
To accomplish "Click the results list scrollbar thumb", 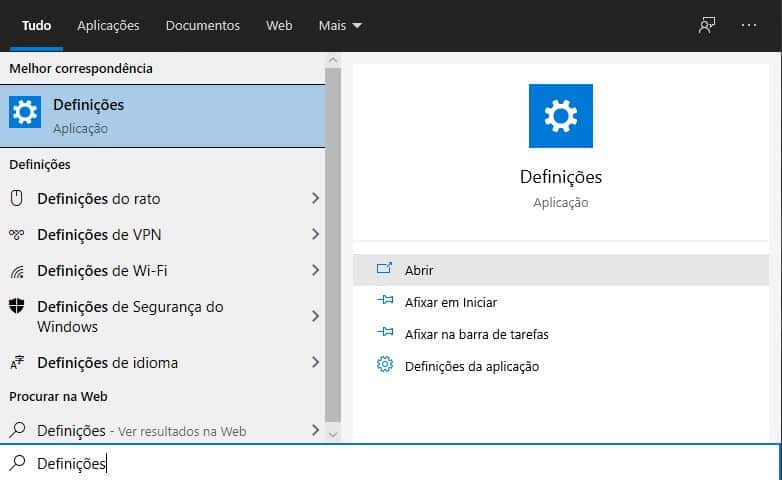I will click(333, 245).
